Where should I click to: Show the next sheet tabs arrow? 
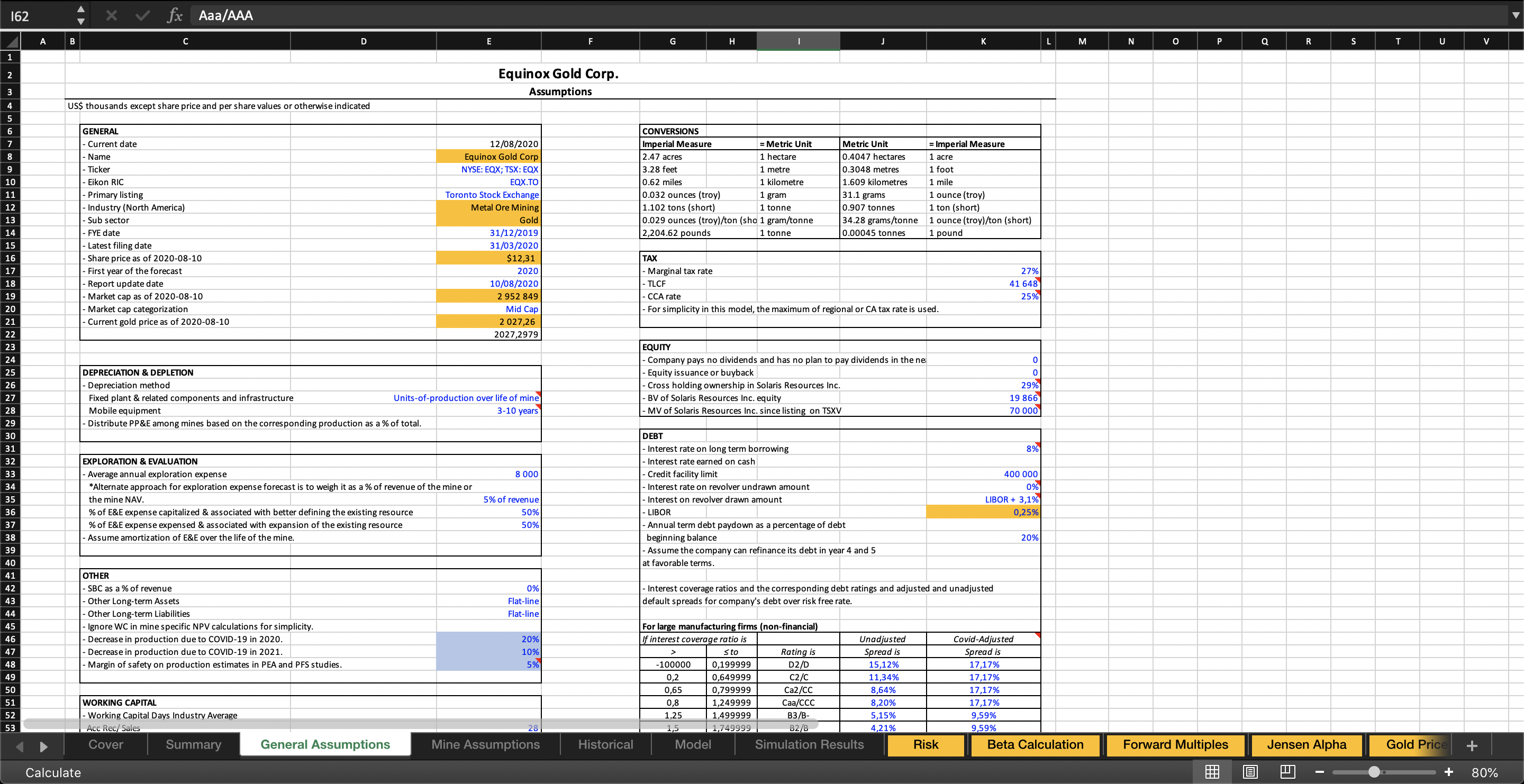[43, 746]
